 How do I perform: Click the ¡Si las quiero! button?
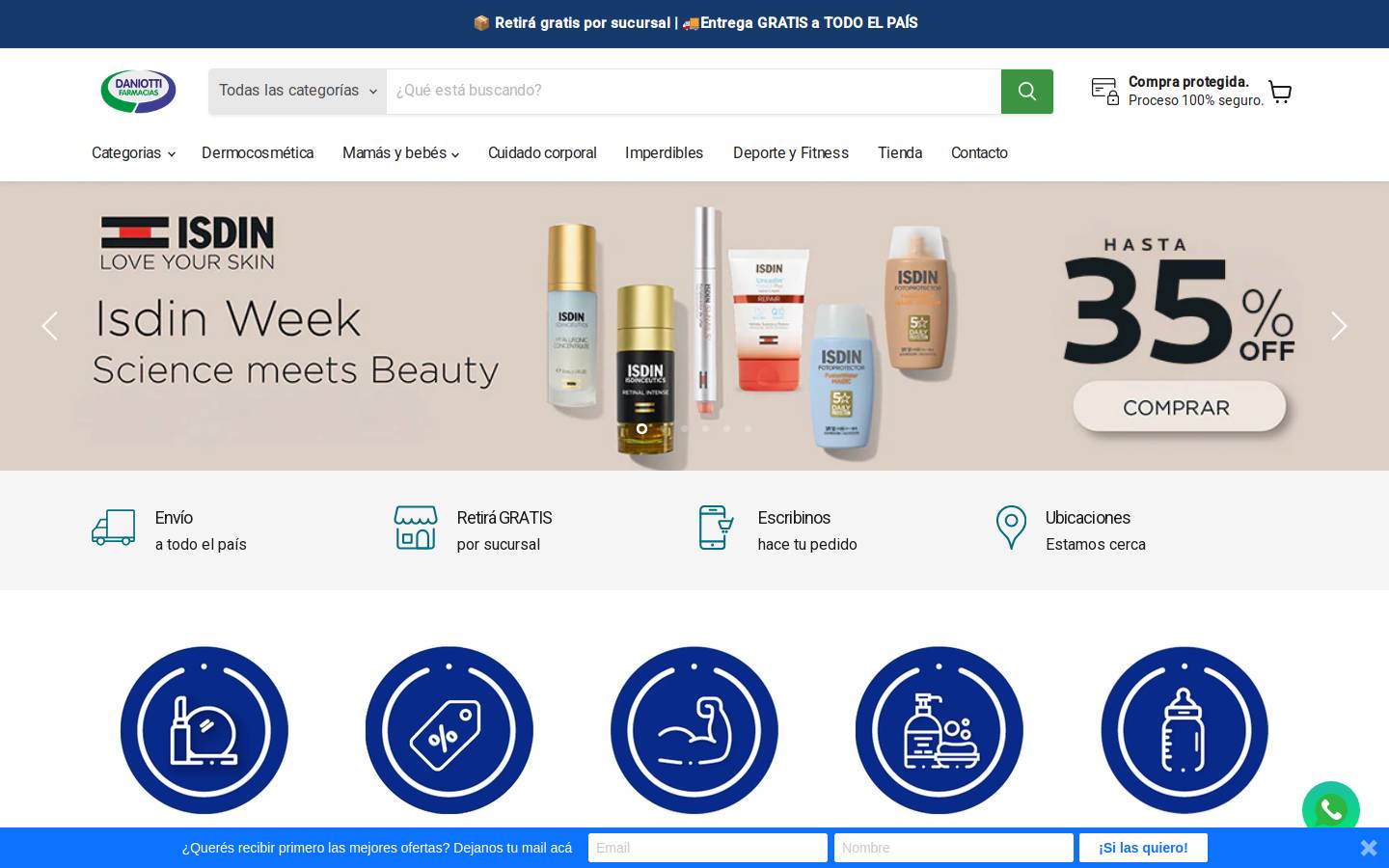1143,848
